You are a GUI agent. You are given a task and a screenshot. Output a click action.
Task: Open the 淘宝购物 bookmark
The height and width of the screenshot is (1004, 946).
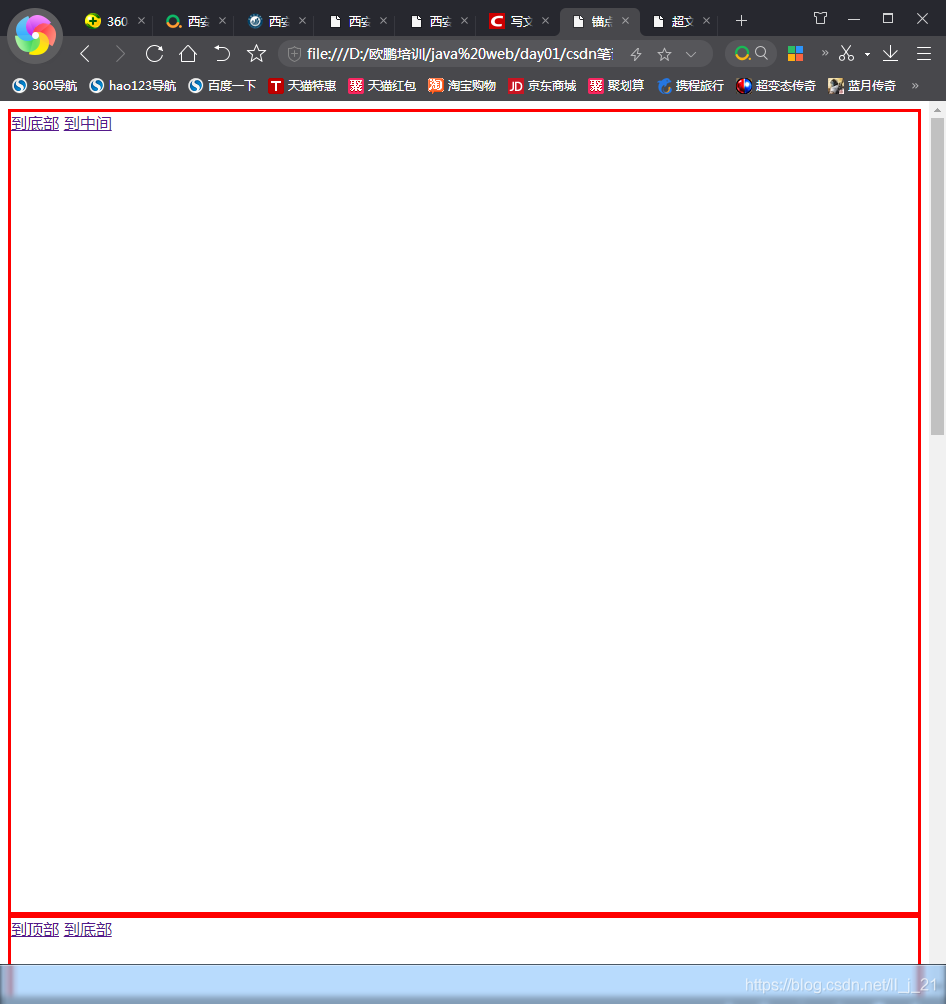462,86
